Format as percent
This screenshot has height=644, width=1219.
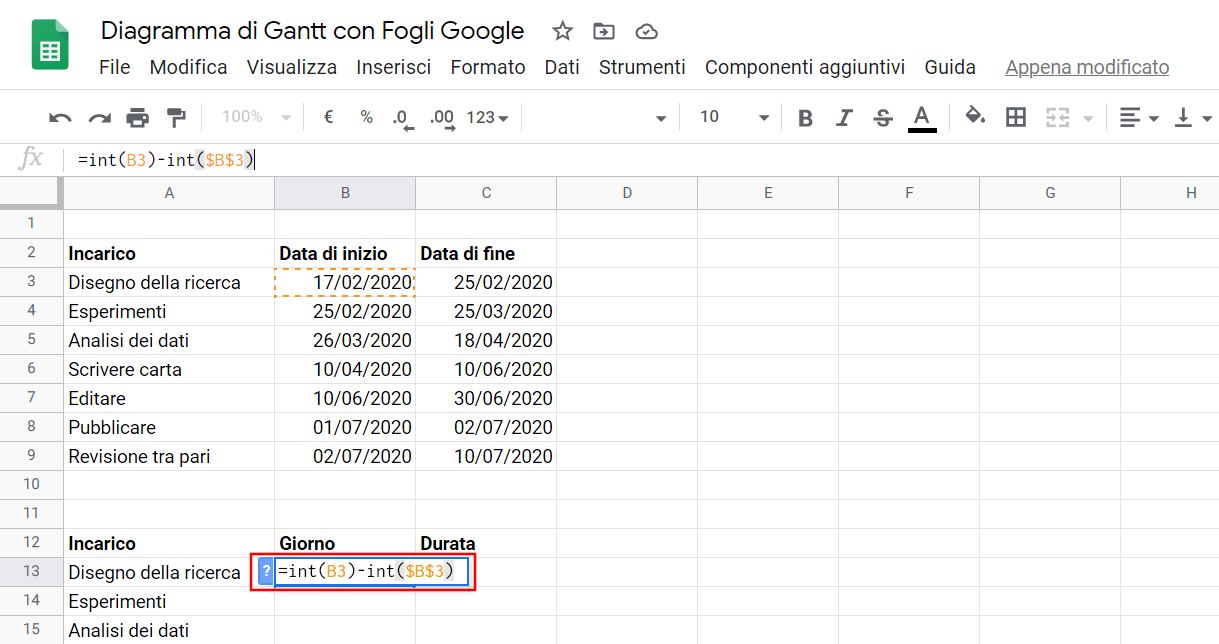coord(367,117)
